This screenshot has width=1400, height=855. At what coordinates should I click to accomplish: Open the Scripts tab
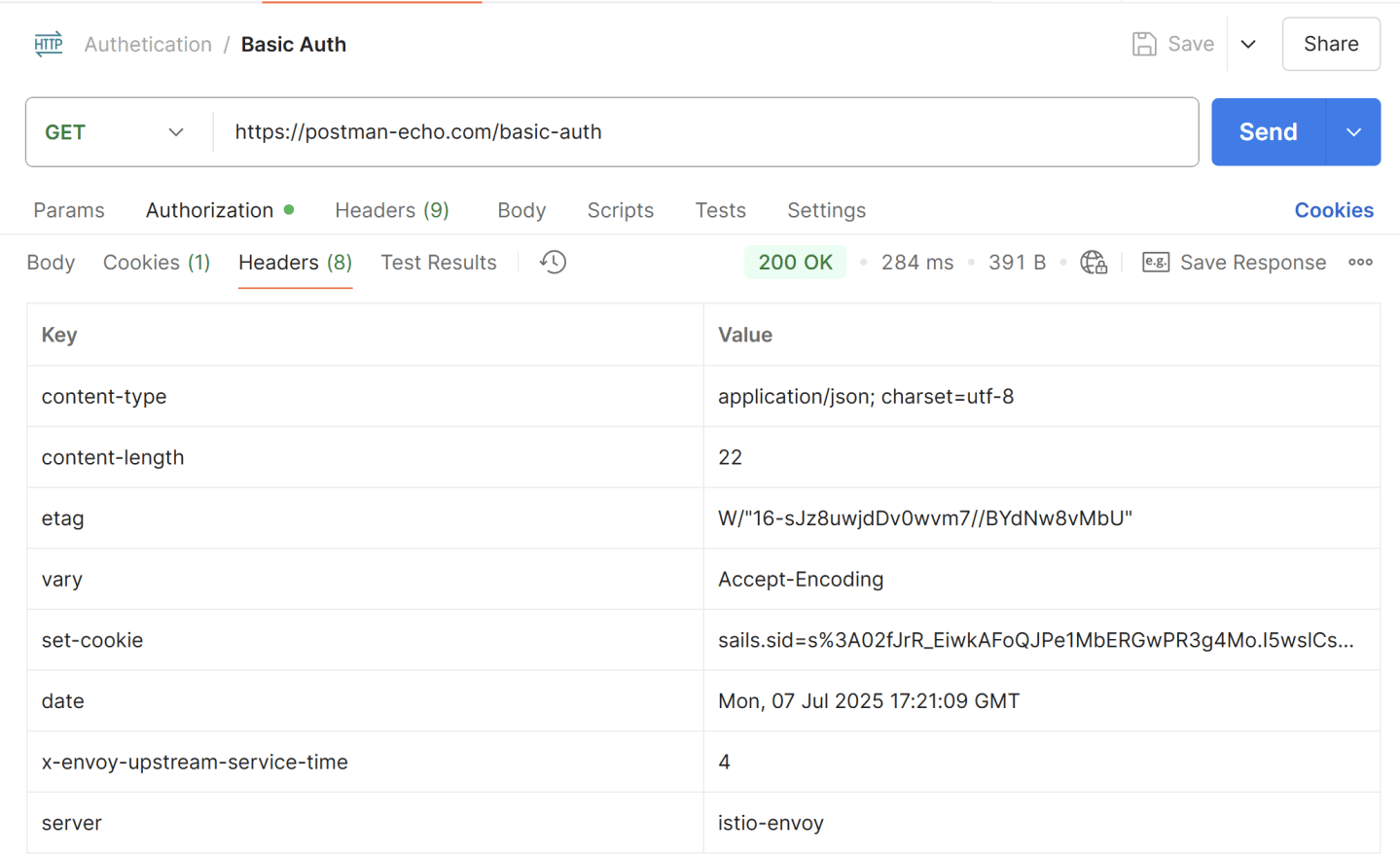(x=620, y=210)
